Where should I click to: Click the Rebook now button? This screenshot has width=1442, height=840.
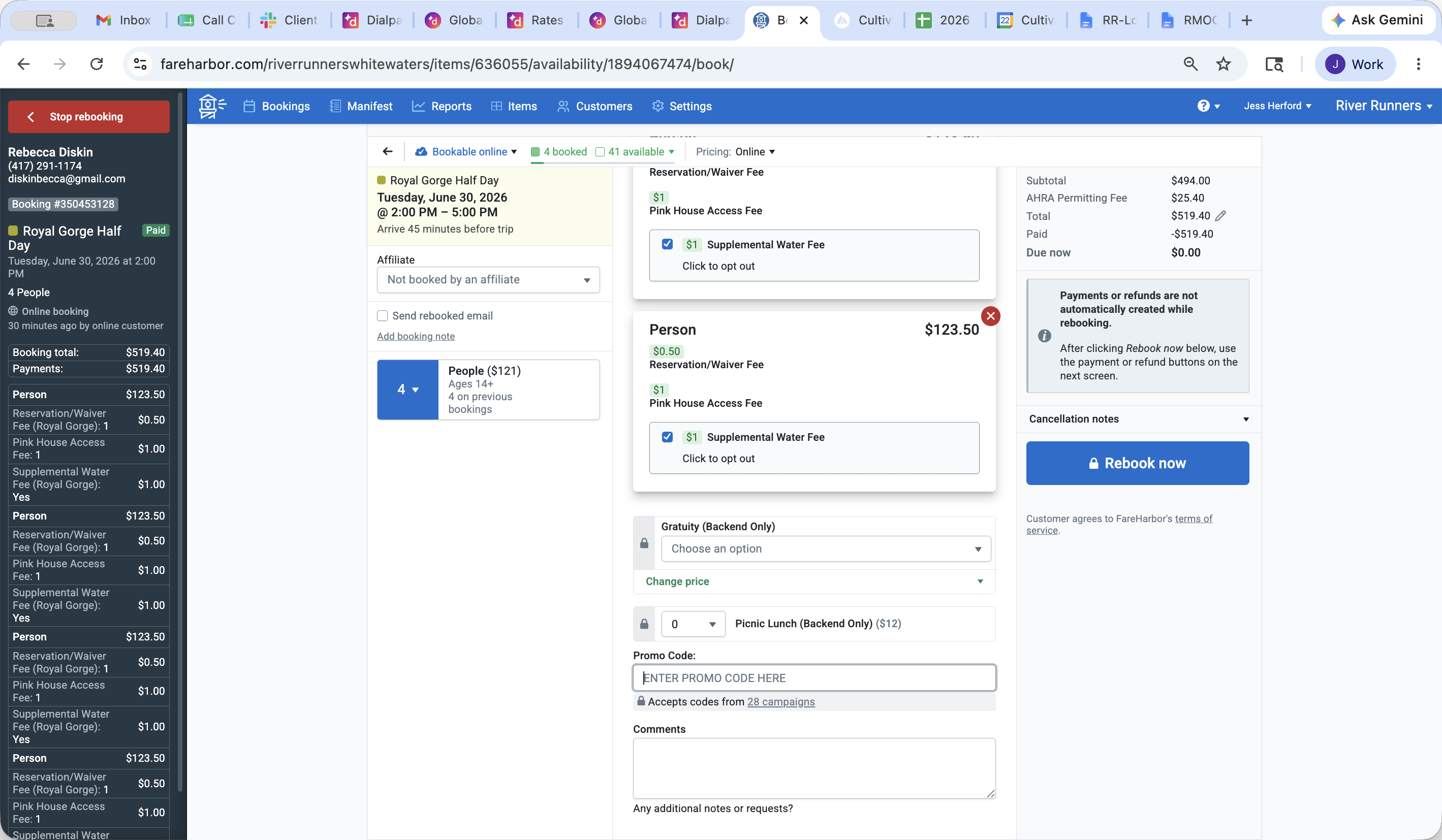[1138, 463]
